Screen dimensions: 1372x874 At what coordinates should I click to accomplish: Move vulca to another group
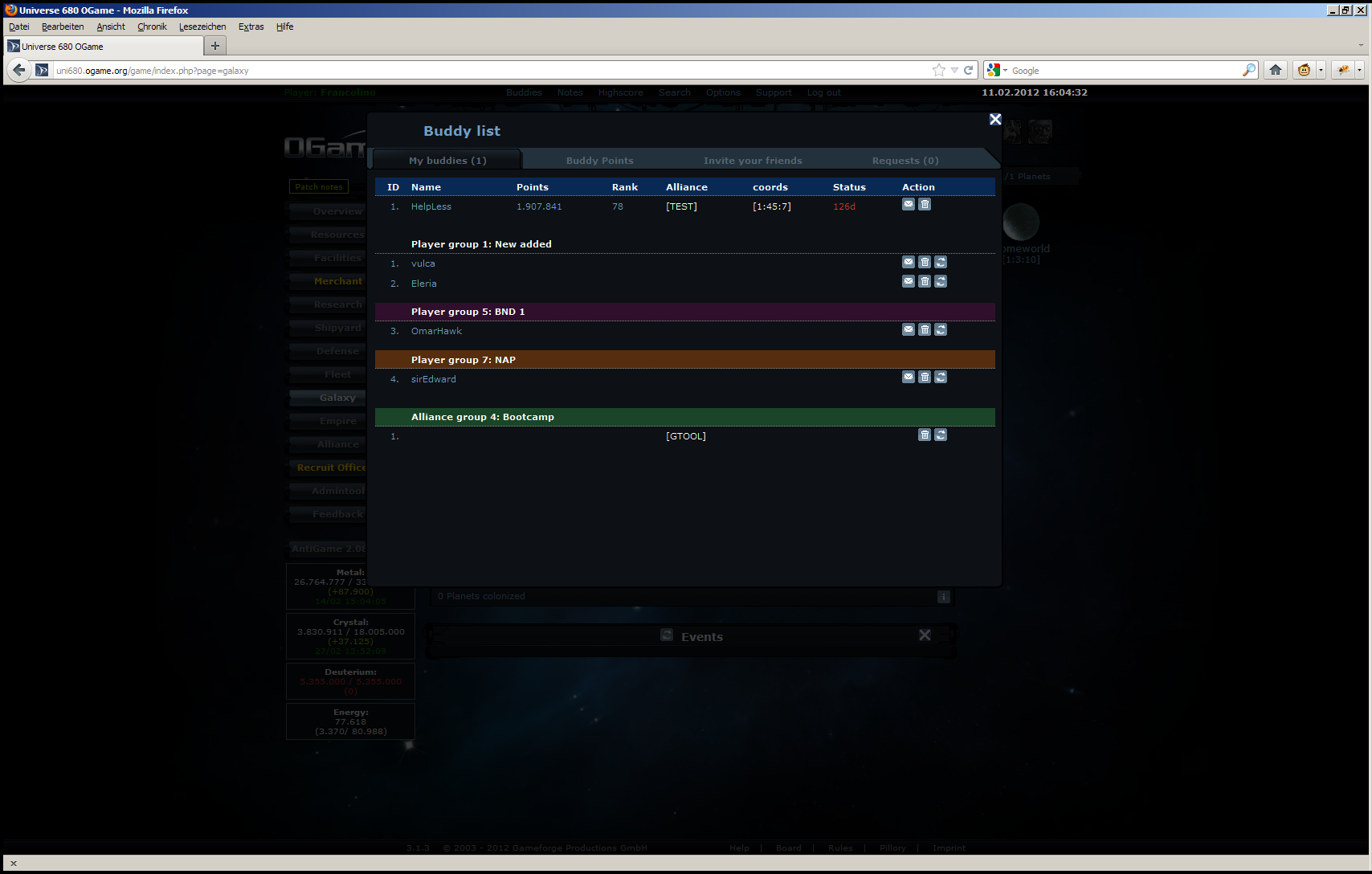tap(941, 262)
